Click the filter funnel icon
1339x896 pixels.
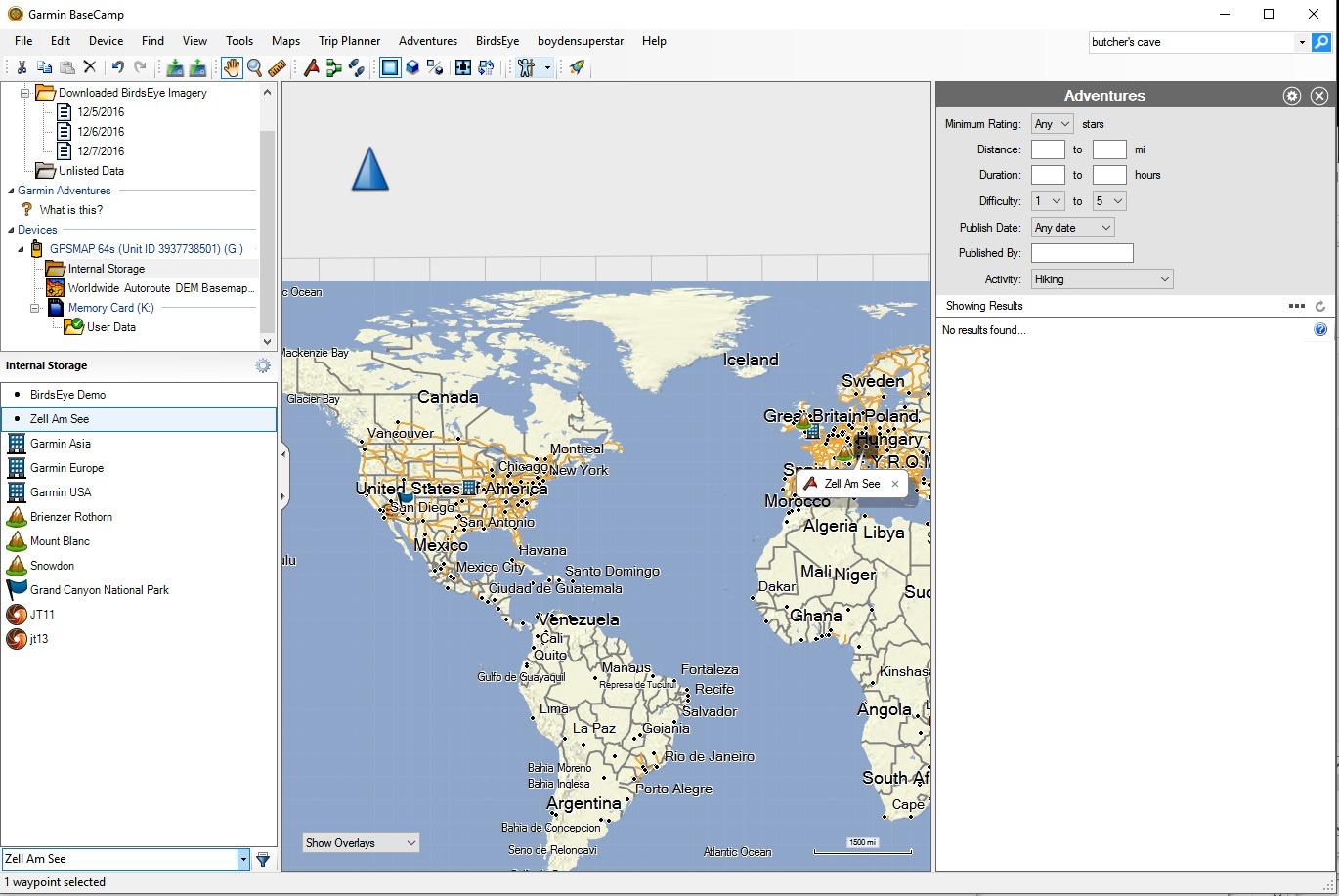263,859
